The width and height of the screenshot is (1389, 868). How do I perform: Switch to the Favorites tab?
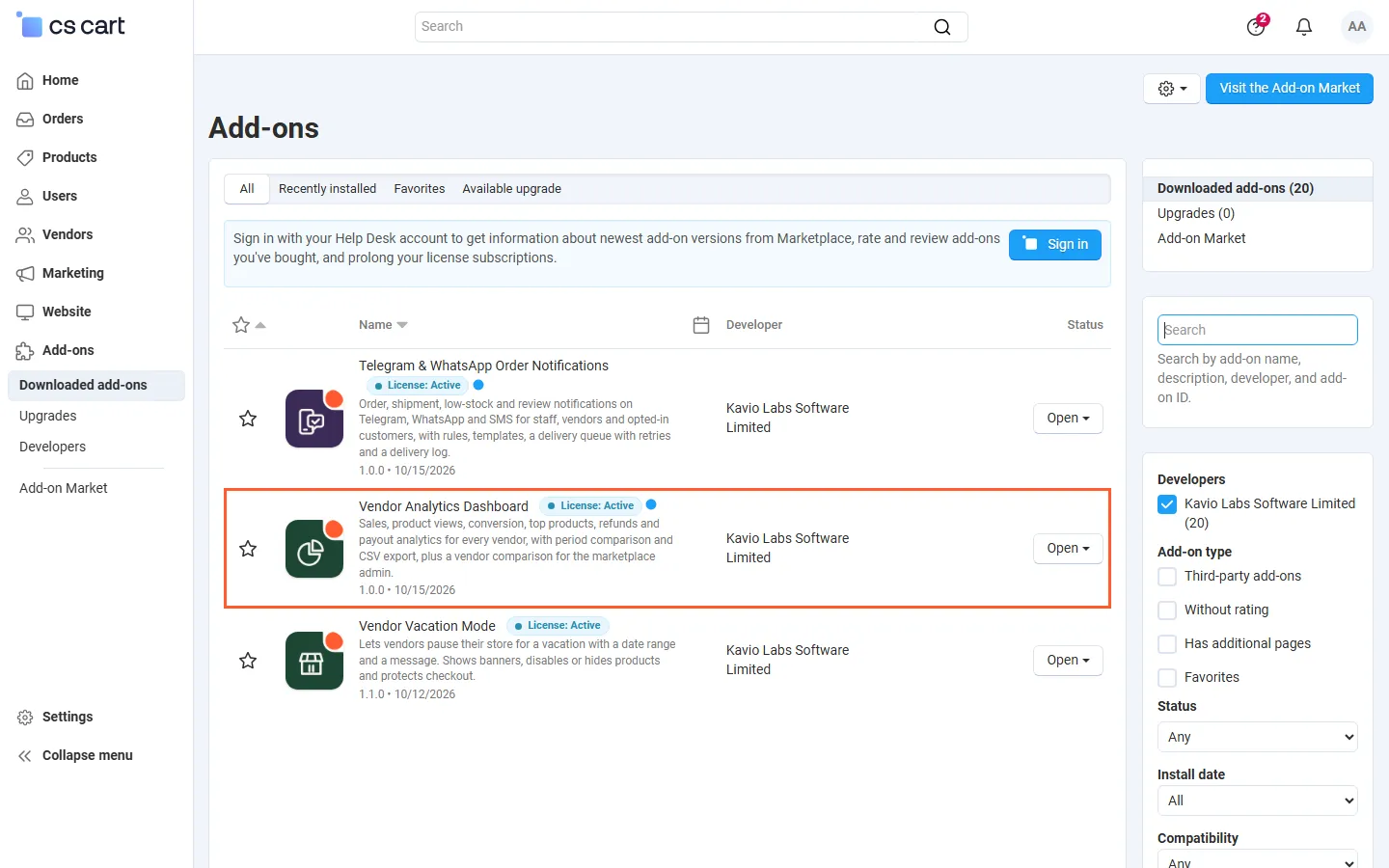420,189
